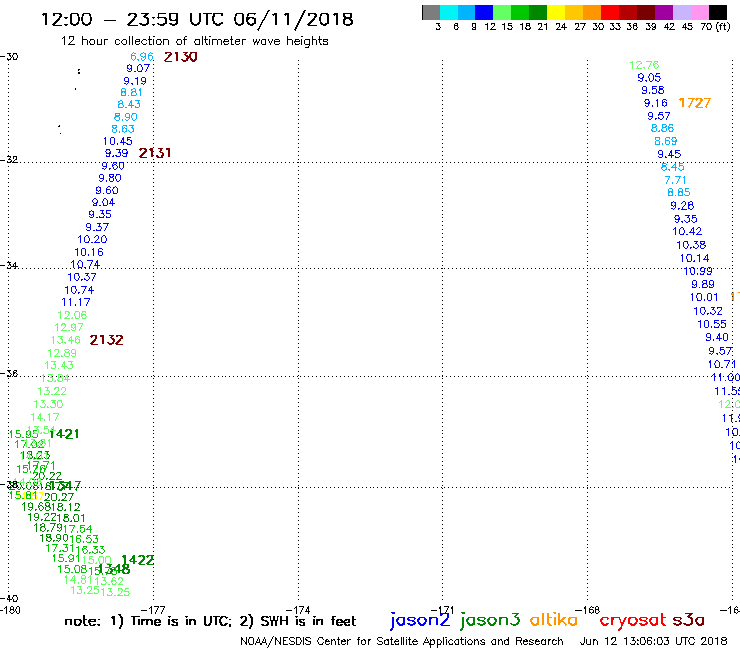Click the '13.22' wave height value

52,391
